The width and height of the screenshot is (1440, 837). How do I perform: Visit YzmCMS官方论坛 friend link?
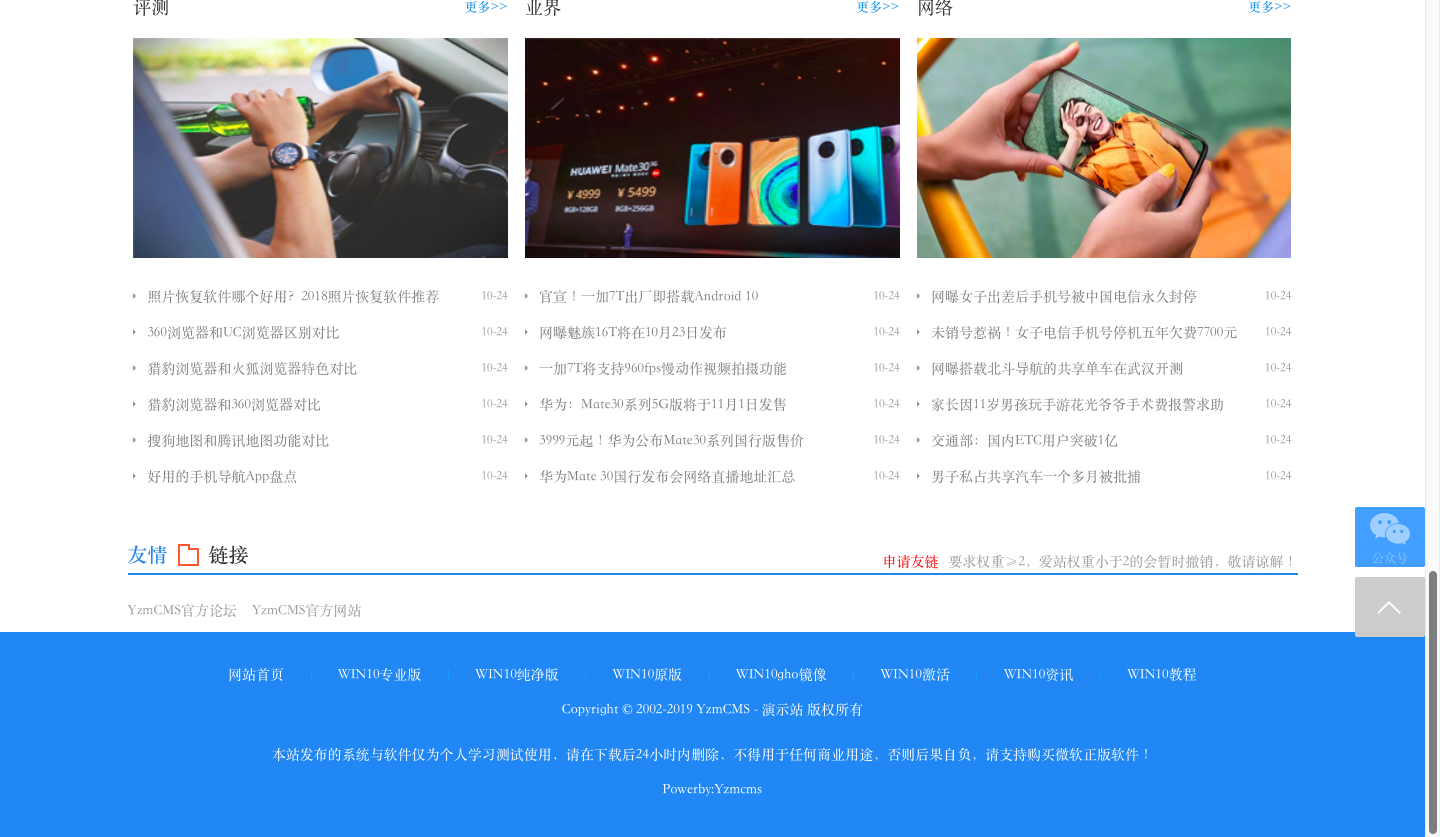click(182, 611)
